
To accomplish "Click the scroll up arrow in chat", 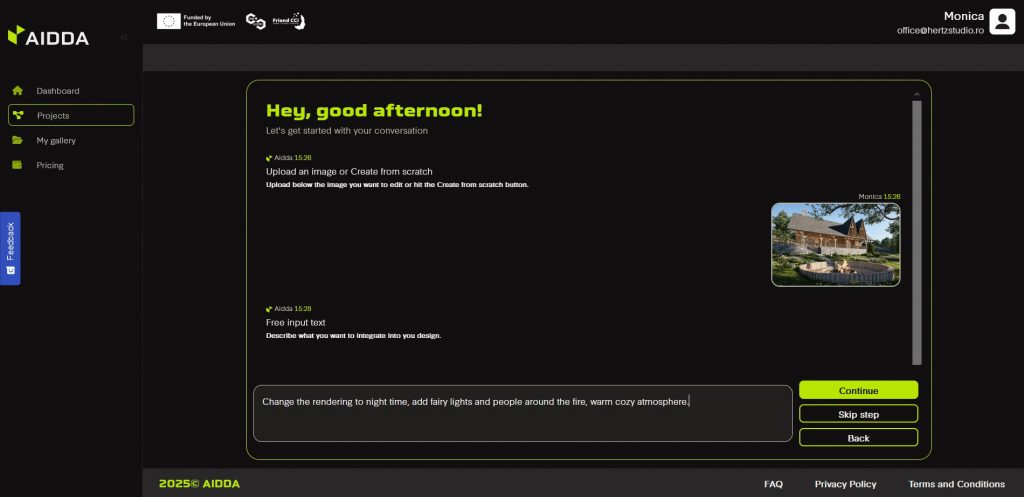I will (917, 95).
